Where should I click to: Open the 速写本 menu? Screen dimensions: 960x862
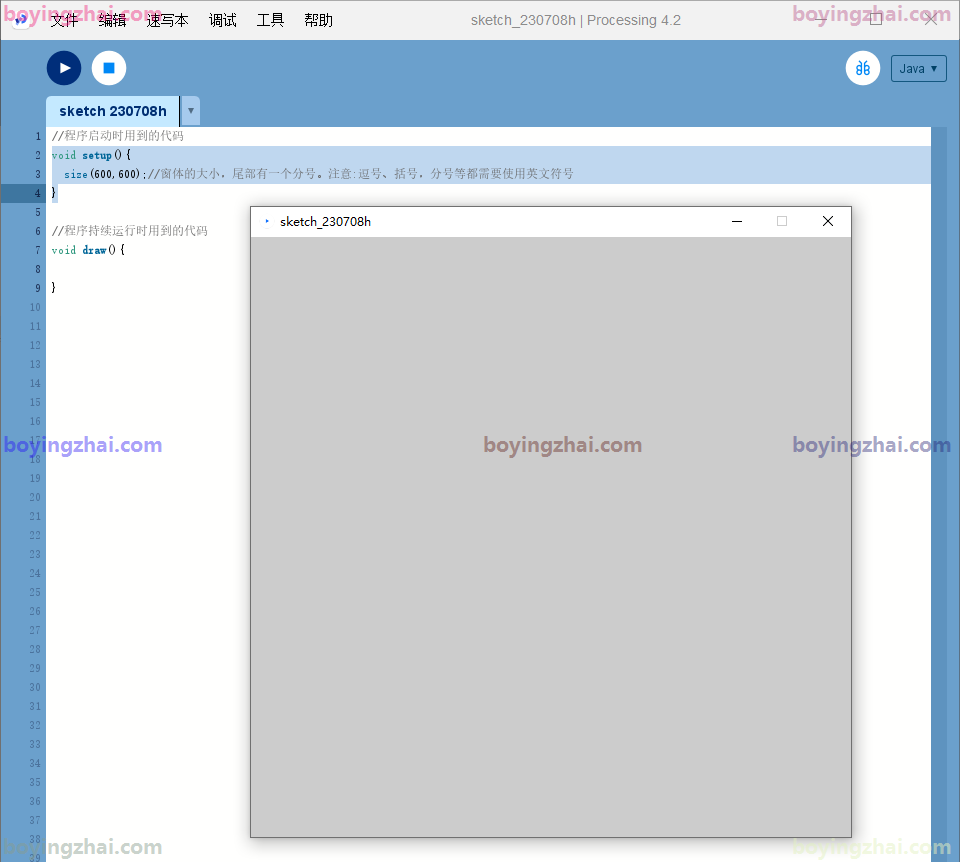click(x=167, y=20)
